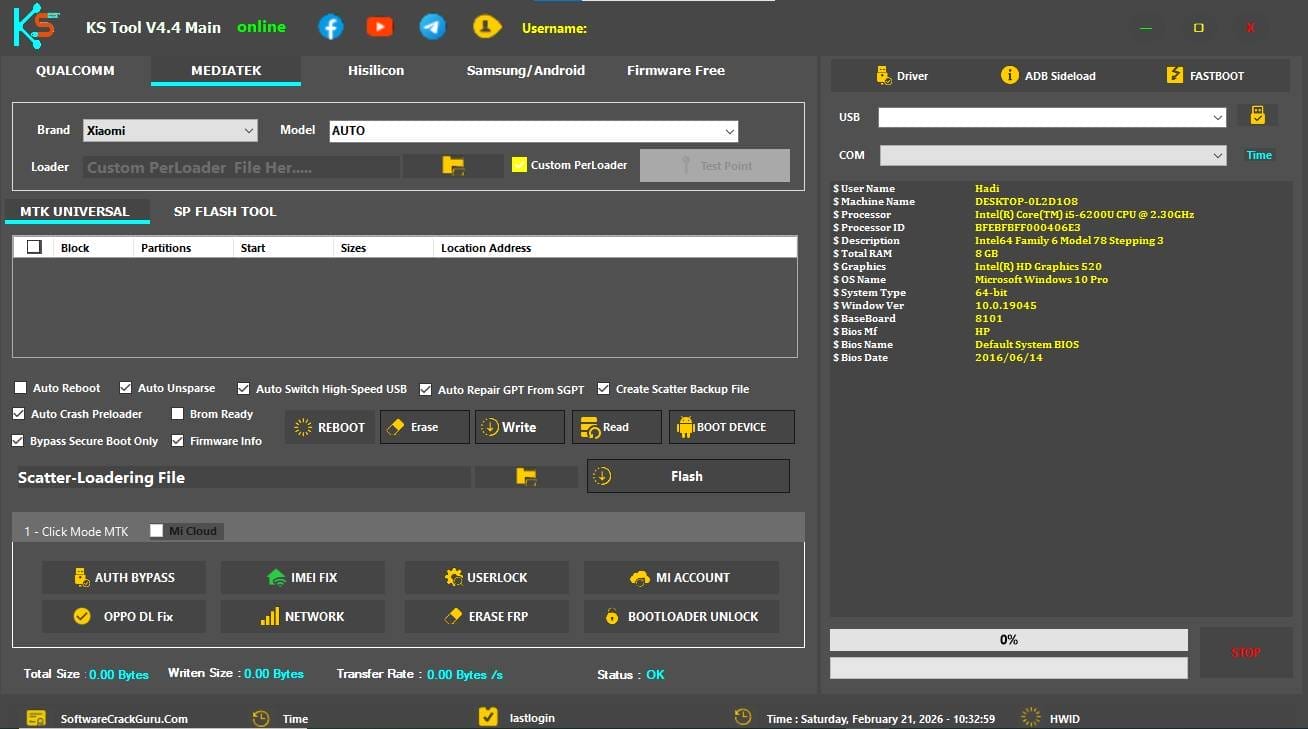Disable Auto Switch High-Speed USB
The height and width of the screenshot is (729, 1308).
point(242,388)
